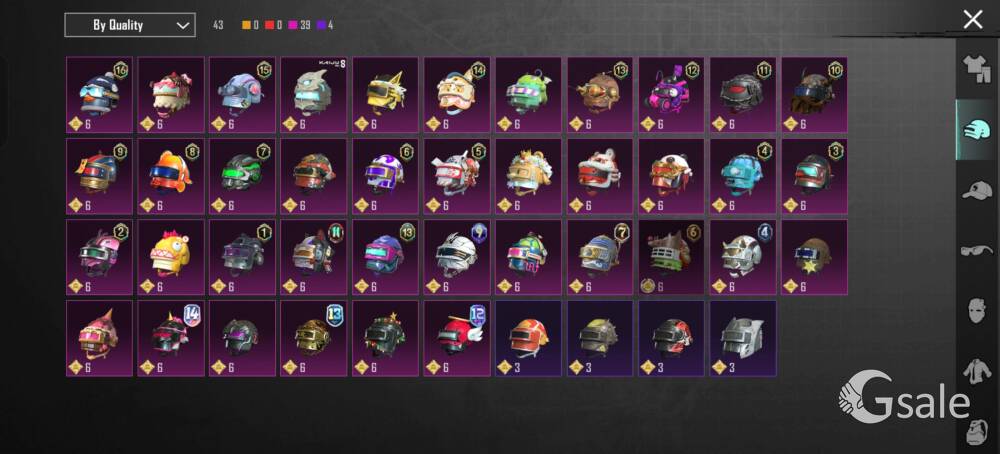Open the face mask category
The image size is (1000, 454).
click(x=978, y=311)
